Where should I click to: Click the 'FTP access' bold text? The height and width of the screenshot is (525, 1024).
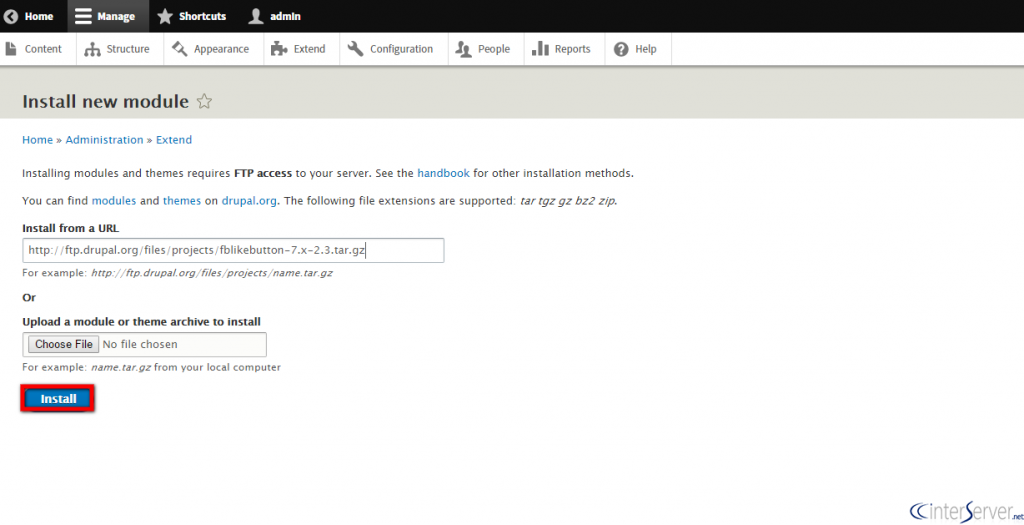(x=263, y=174)
